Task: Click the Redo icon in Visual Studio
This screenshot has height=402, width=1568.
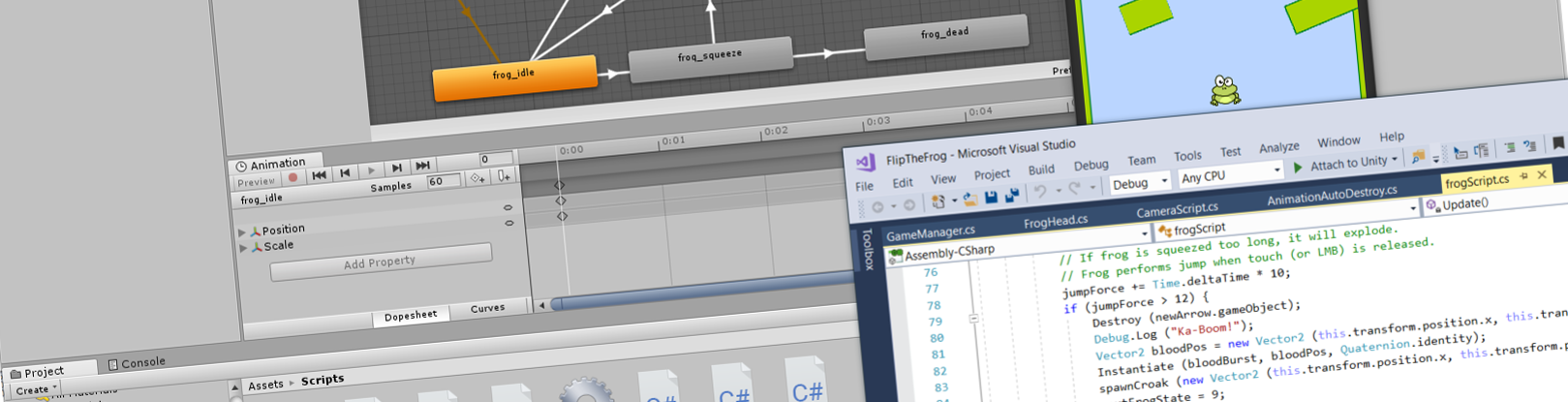Action: [x=1074, y=189]
